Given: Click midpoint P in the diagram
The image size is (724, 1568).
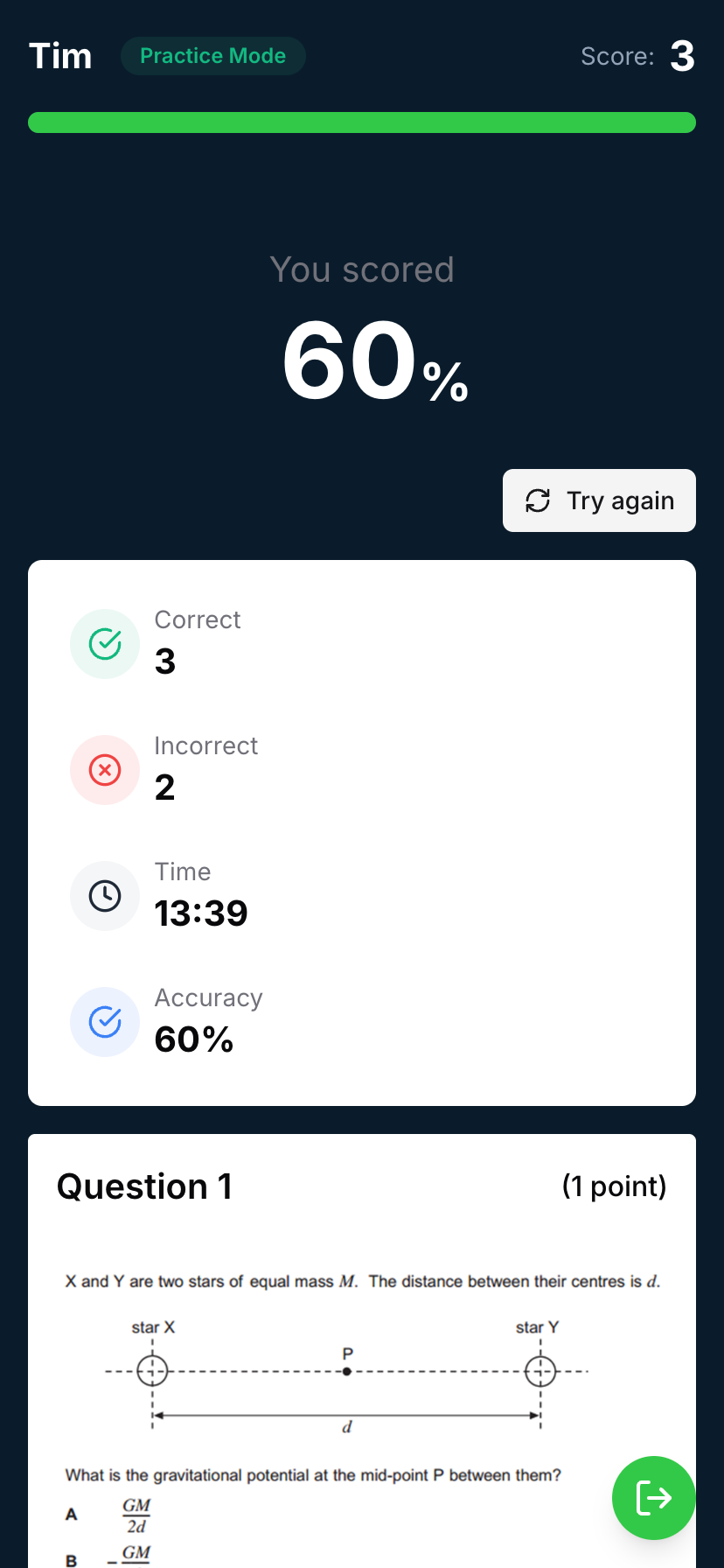Looking at the screenshot, I should 347,1371.
